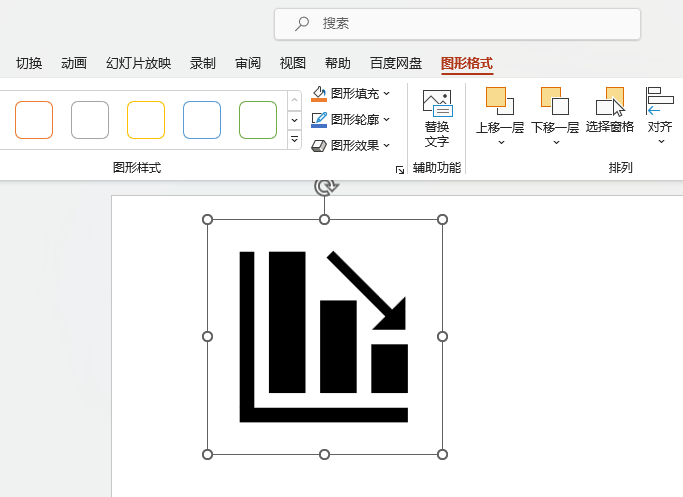Open the 百度网盘 tab
The image size is (683, 497).
tap(396, 63)
